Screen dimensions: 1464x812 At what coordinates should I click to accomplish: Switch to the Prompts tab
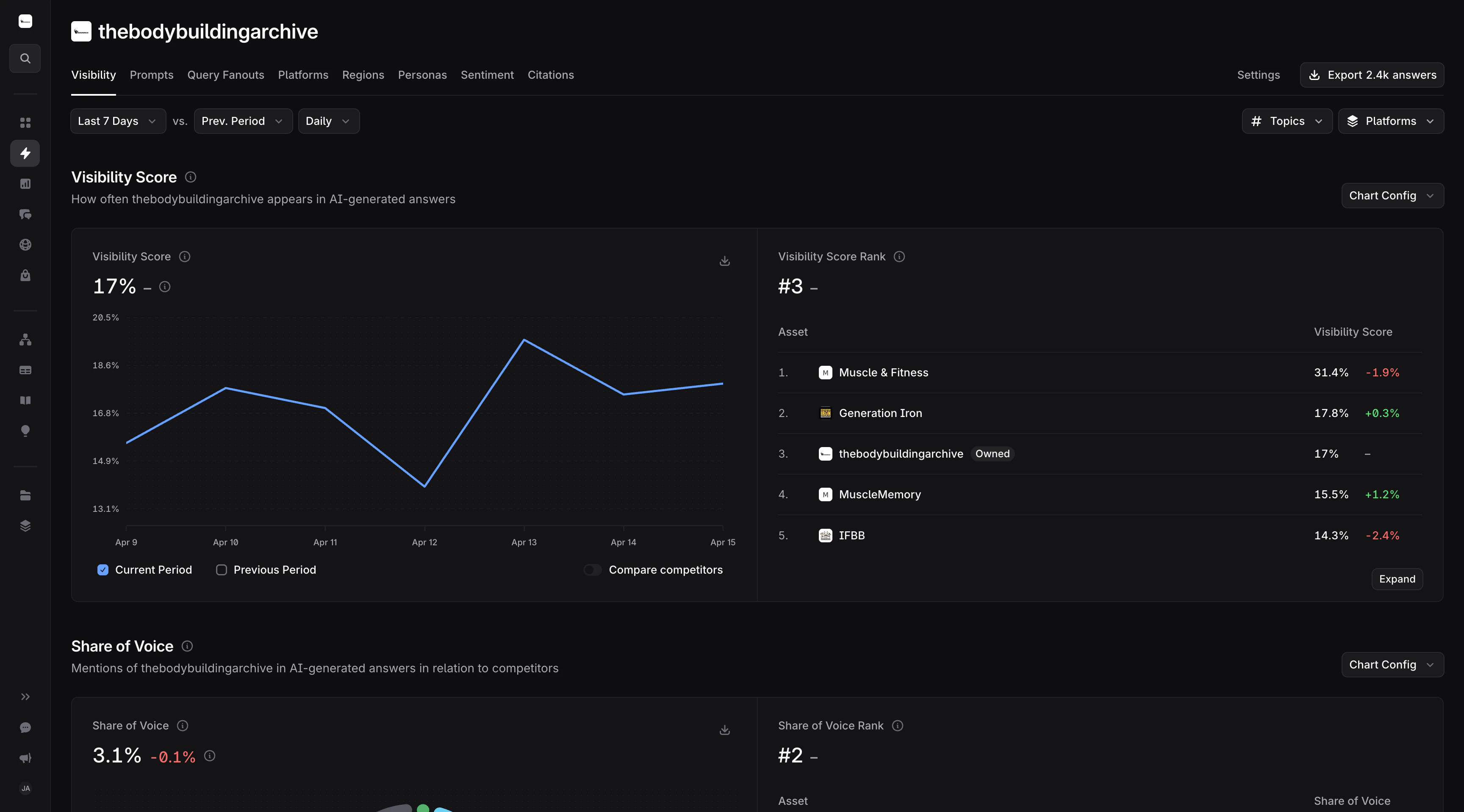(152, 75)
